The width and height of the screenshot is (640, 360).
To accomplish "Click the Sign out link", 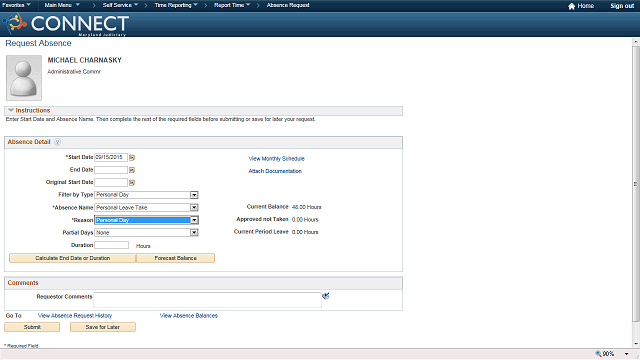I will pyautogui.click(x=622, y=6).
